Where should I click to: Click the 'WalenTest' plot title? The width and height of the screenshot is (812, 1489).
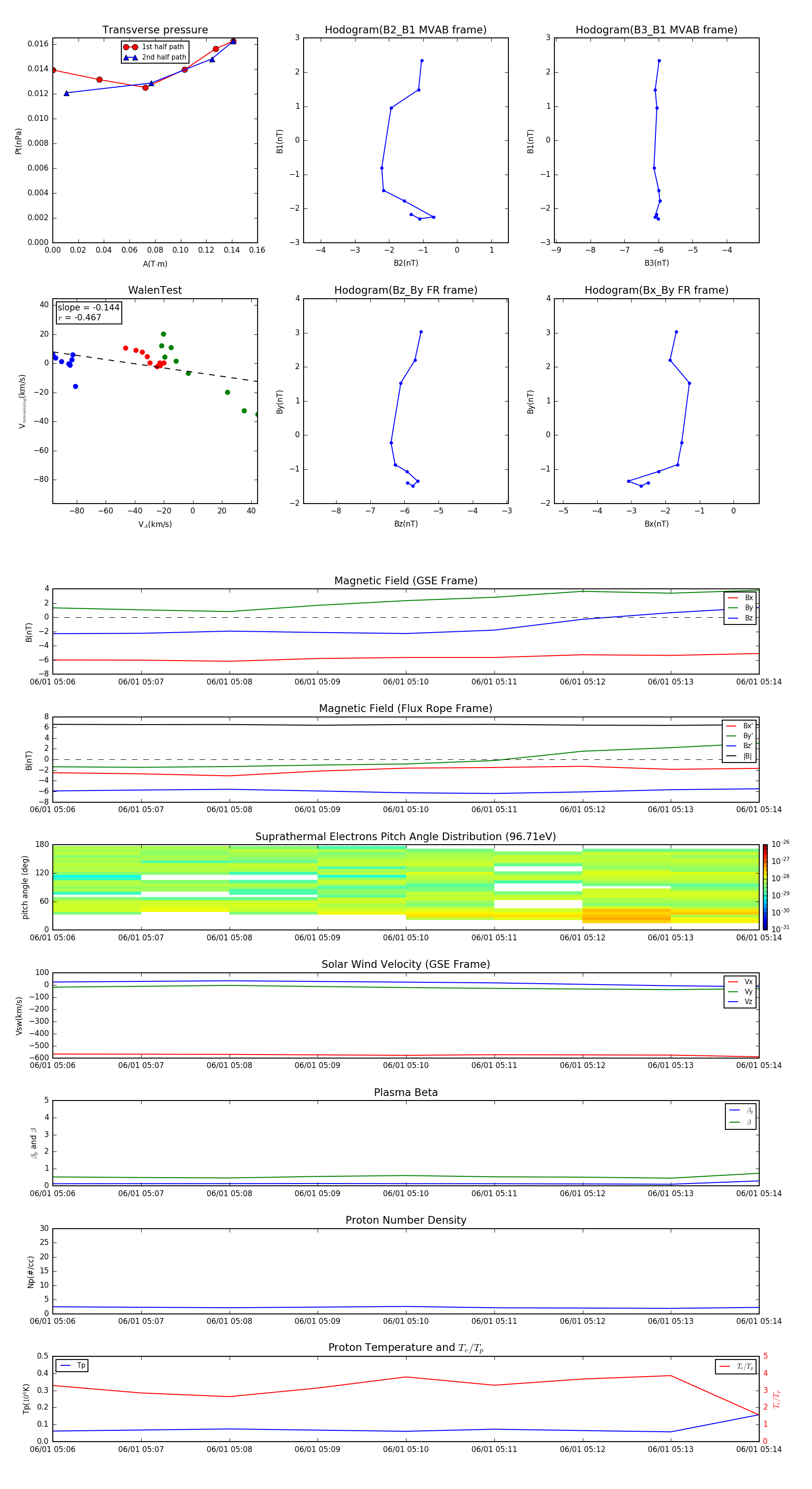pos(155,290)
